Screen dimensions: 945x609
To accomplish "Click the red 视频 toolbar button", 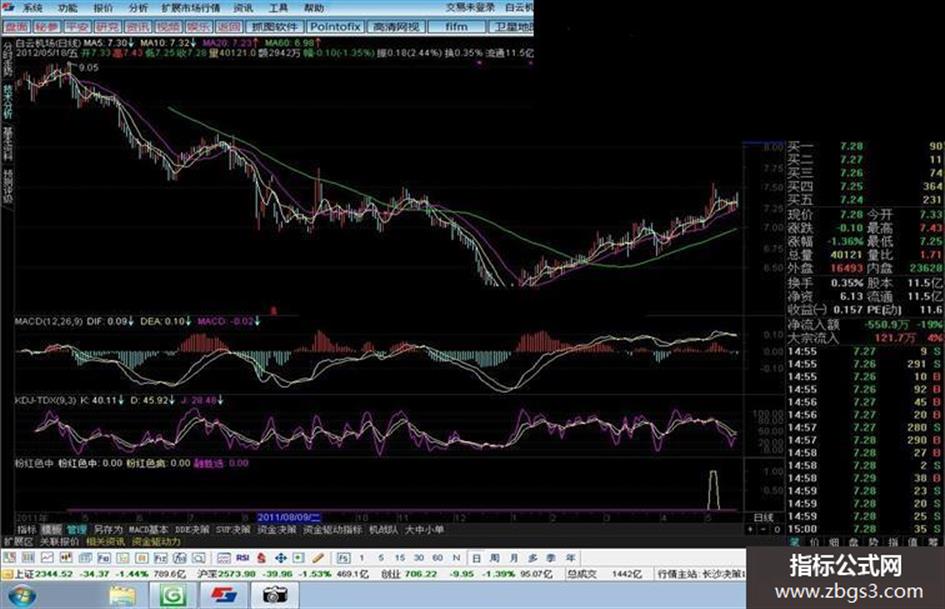I will 168,27.
